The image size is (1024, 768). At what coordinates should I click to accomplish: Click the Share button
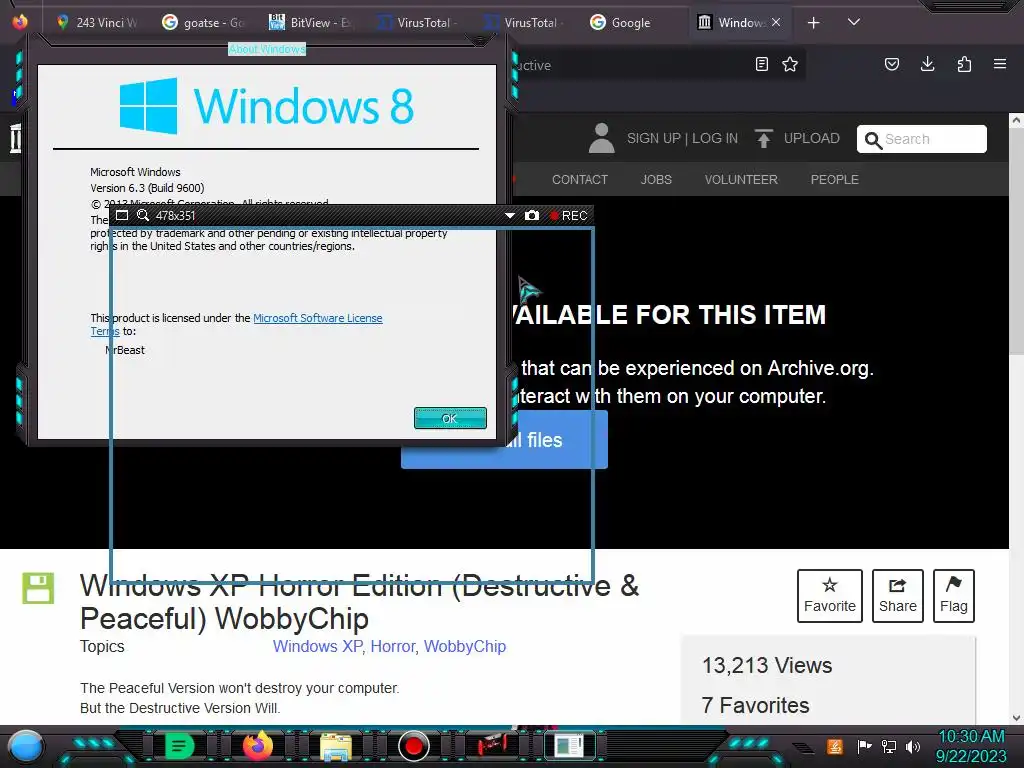[x=898, y=596]
